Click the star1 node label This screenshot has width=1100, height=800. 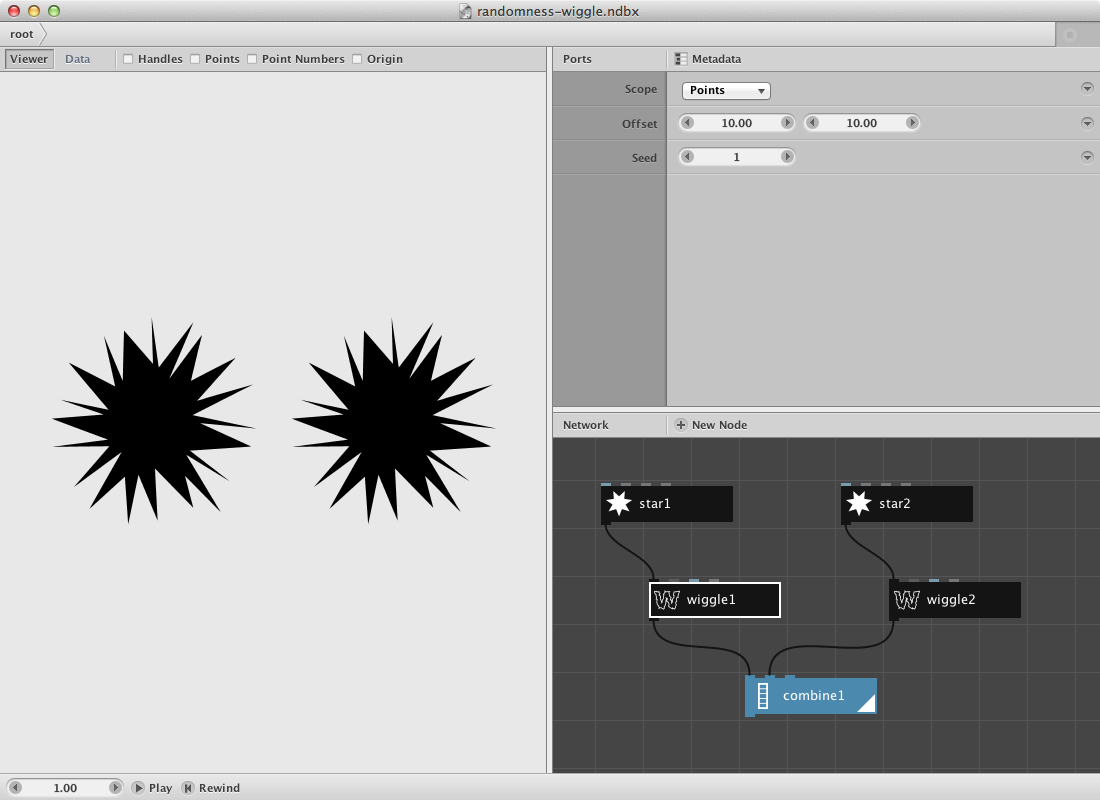click(655, 503)
